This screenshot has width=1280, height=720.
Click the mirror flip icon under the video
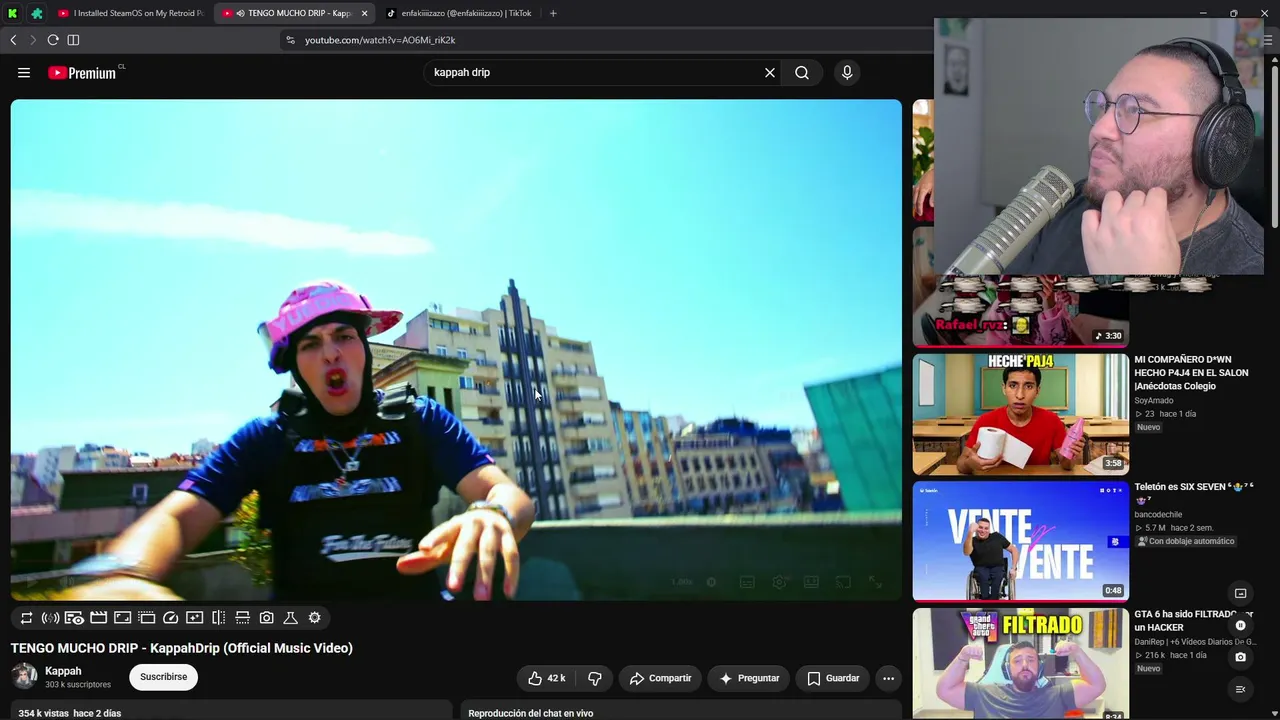click(218, 618)
